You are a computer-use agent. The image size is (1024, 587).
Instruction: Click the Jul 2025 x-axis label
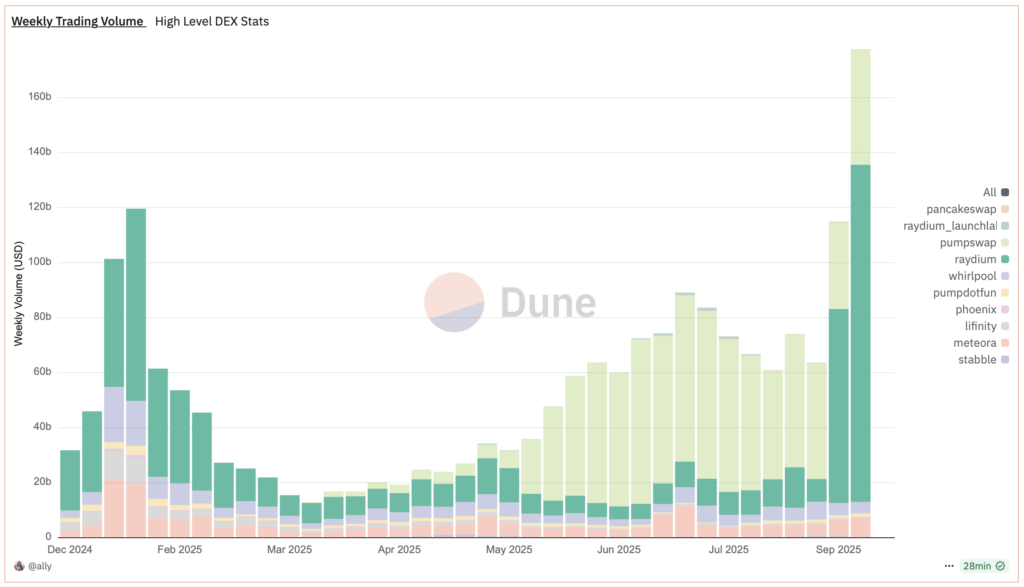(728, 550)
